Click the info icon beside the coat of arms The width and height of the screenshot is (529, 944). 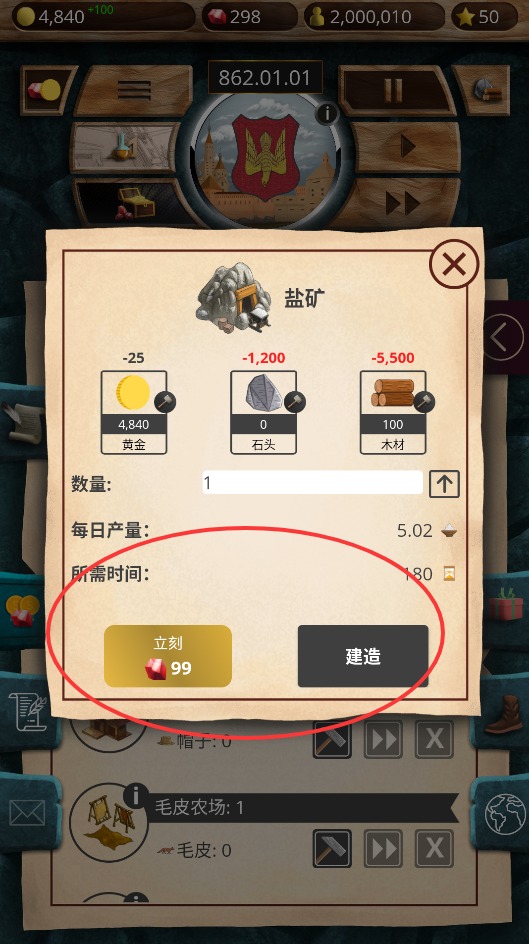coord(327,113)
